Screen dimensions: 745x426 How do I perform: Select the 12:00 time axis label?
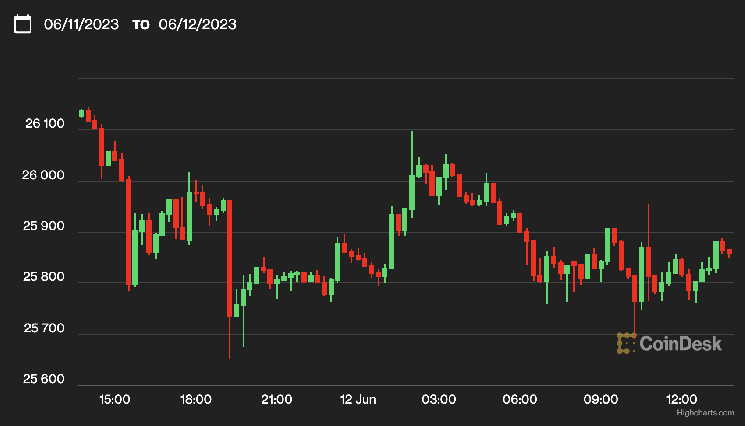682,399
